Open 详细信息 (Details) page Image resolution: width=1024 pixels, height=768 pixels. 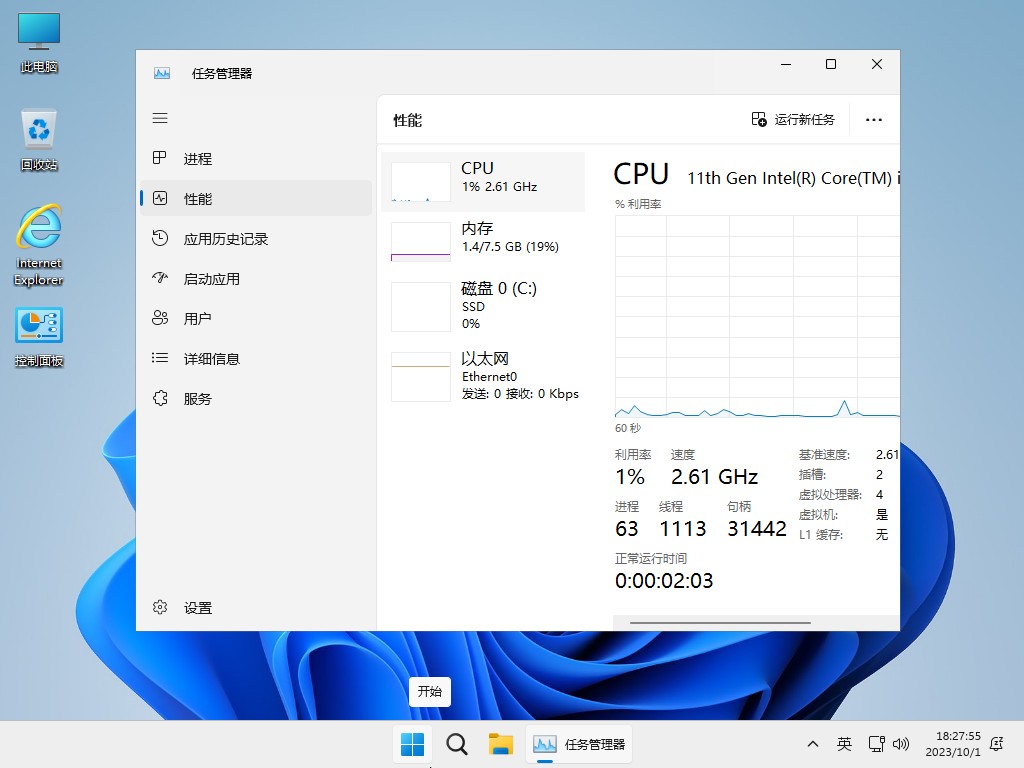pos(210,358)
